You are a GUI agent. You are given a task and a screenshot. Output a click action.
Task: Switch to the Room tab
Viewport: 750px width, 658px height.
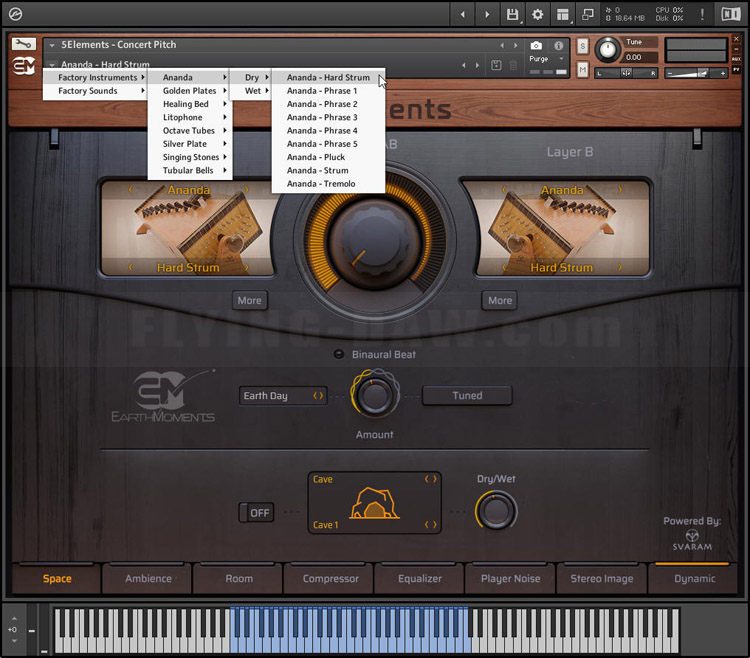coord(239,579)
